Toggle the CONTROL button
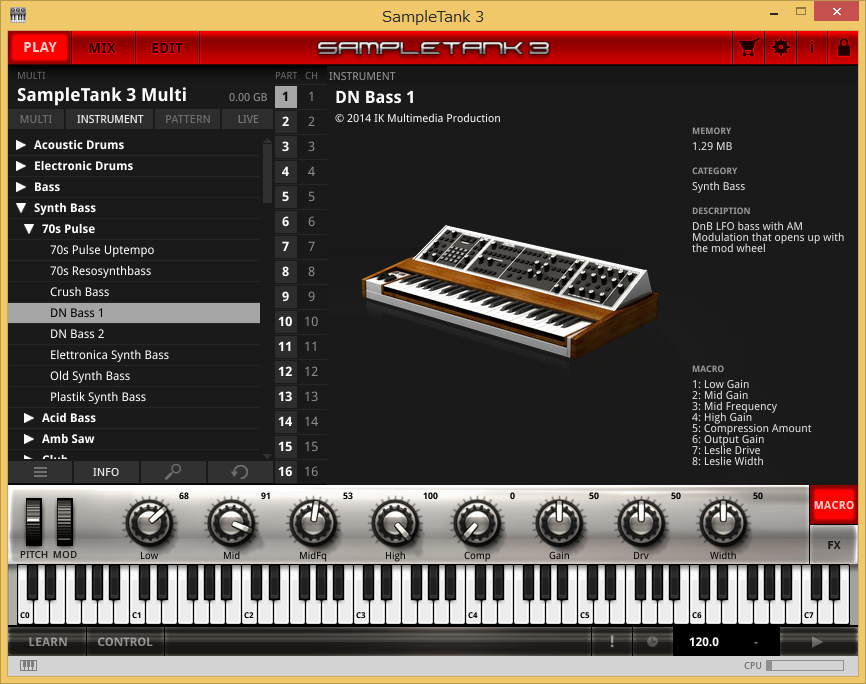 click(125, 641)
